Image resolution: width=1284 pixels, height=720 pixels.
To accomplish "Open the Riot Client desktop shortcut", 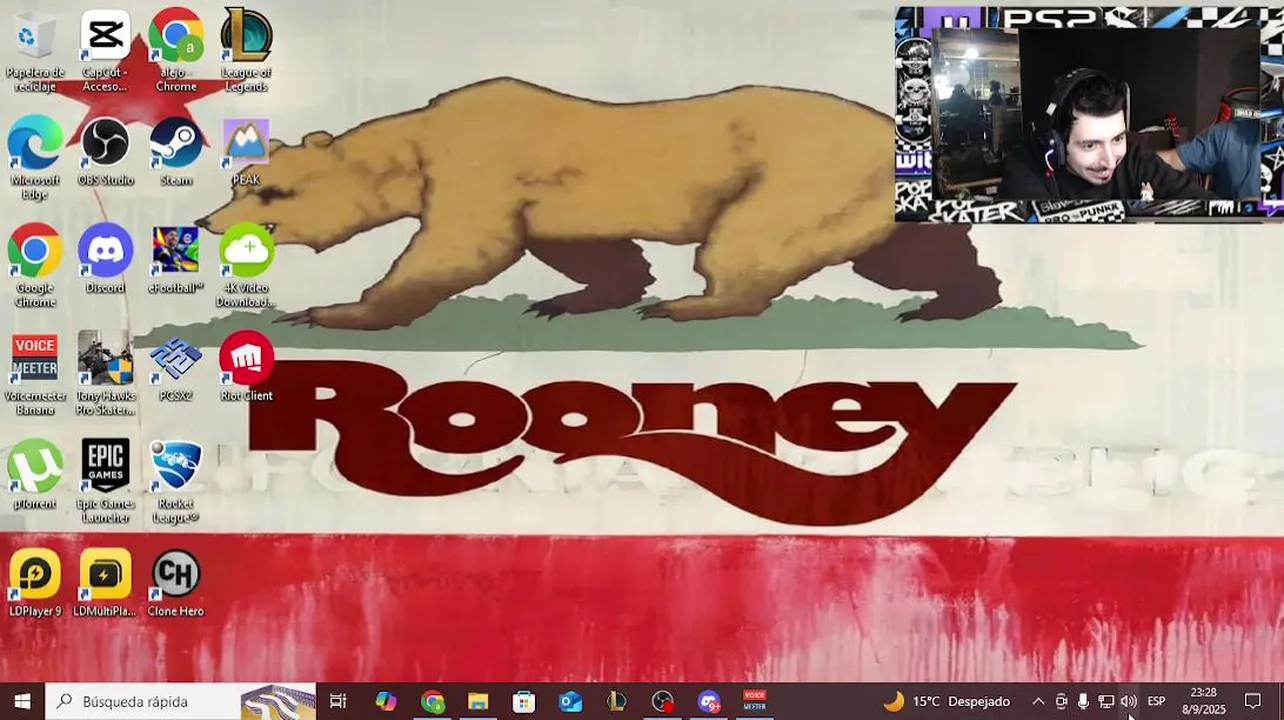I will click(x=246, y=368).
